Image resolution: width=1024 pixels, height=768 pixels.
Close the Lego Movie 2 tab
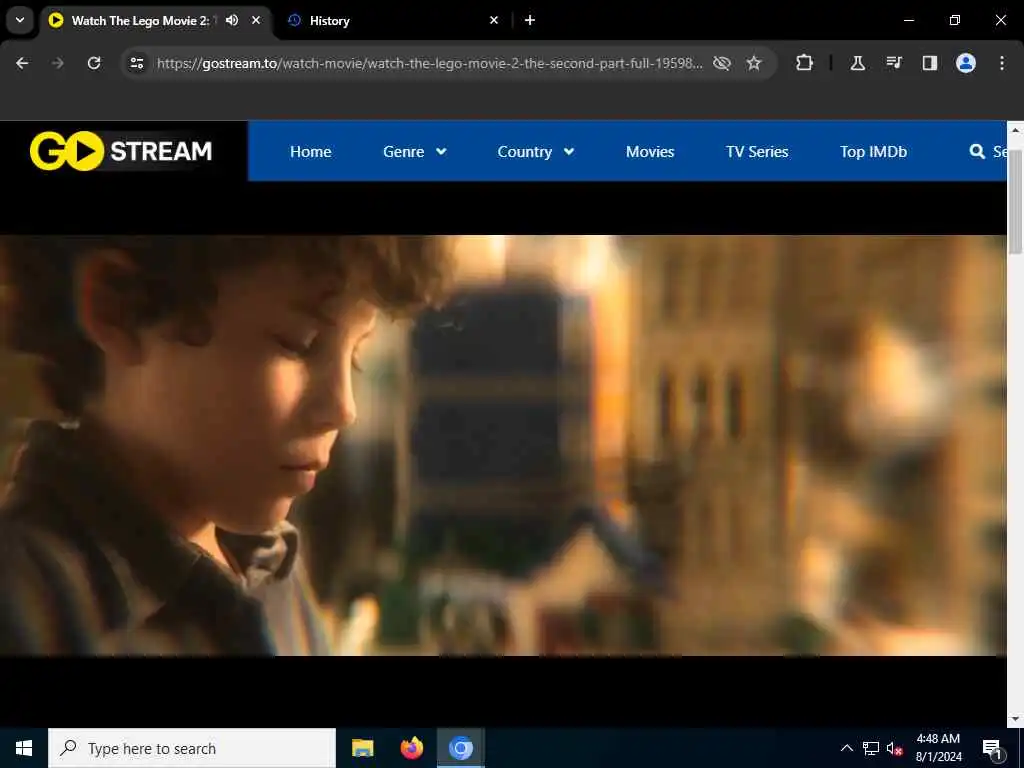click(x=256, y=20)
